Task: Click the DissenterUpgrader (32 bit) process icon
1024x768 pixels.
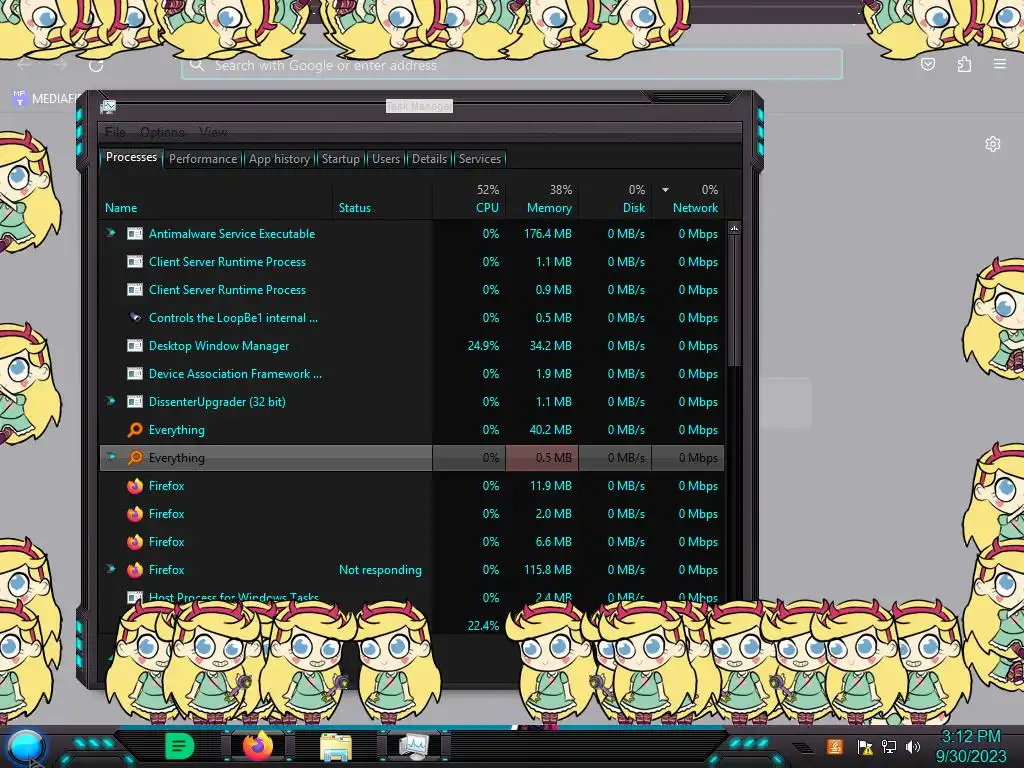Action: (135, 402)
